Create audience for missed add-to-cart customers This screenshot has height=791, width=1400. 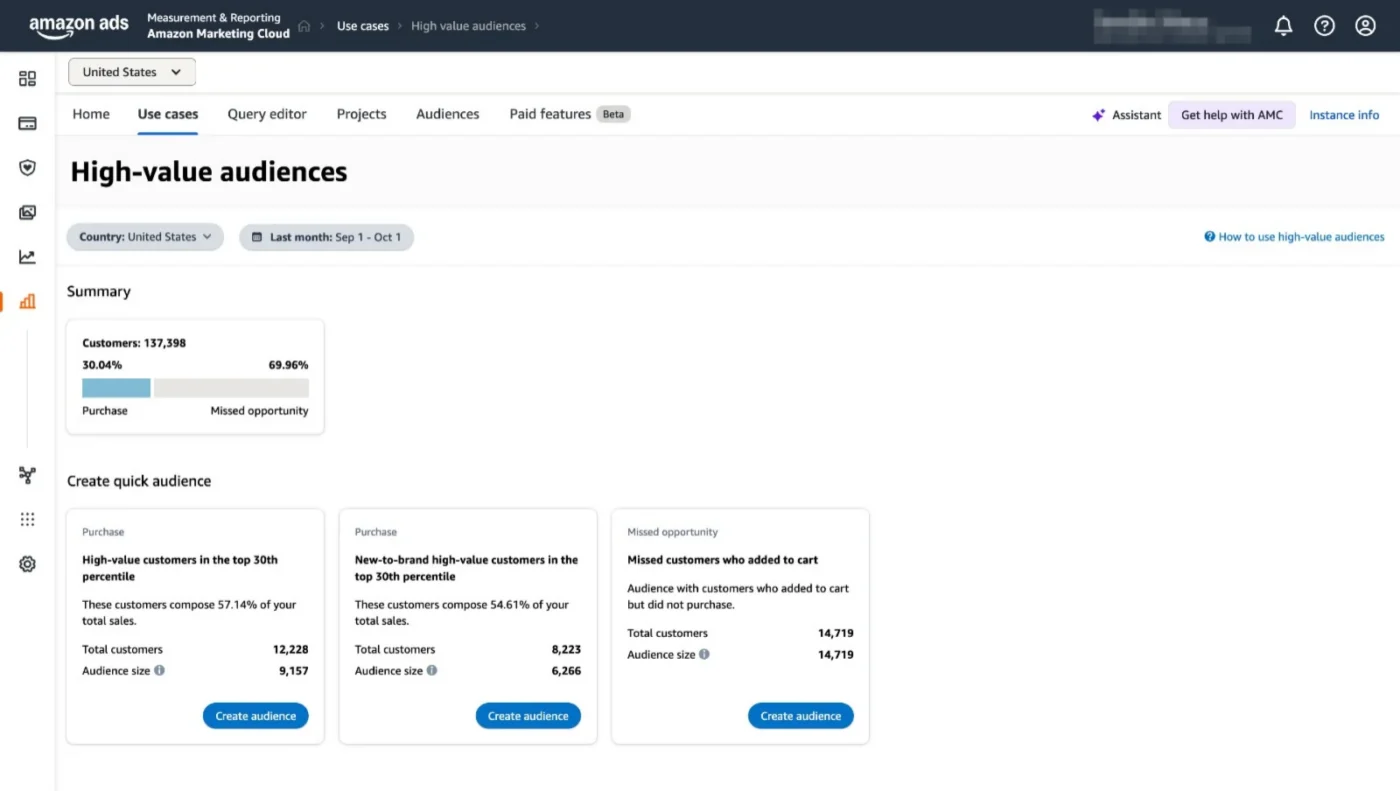pyautogui.click(x=800, y=716)
